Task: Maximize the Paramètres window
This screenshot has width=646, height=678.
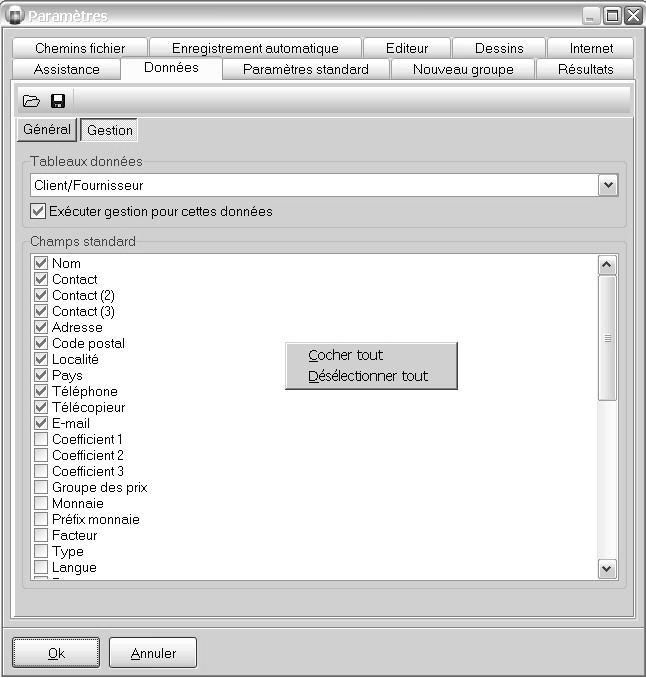Action: pos(613,16)
